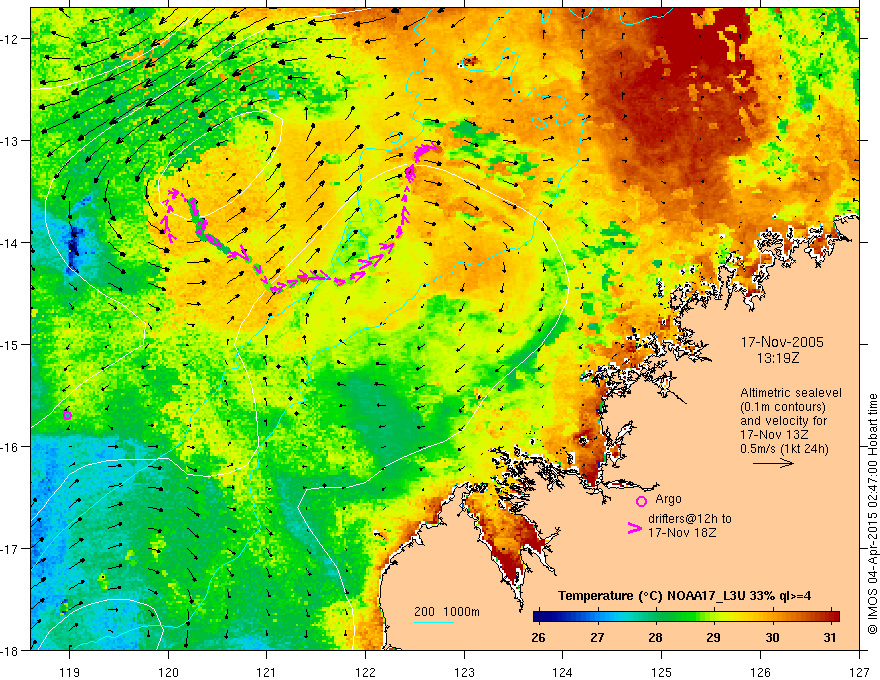Click the longitude axis label 119
Image resolution: width=880 pixels, height=680 pixels.
70,673
